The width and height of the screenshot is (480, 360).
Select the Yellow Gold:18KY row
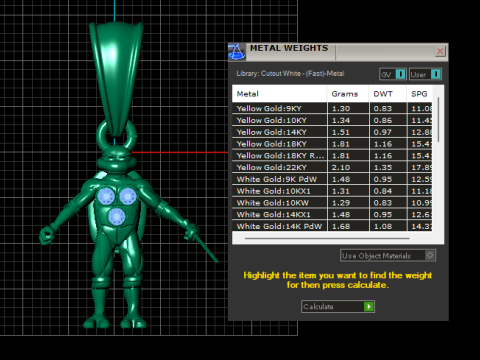332,144
